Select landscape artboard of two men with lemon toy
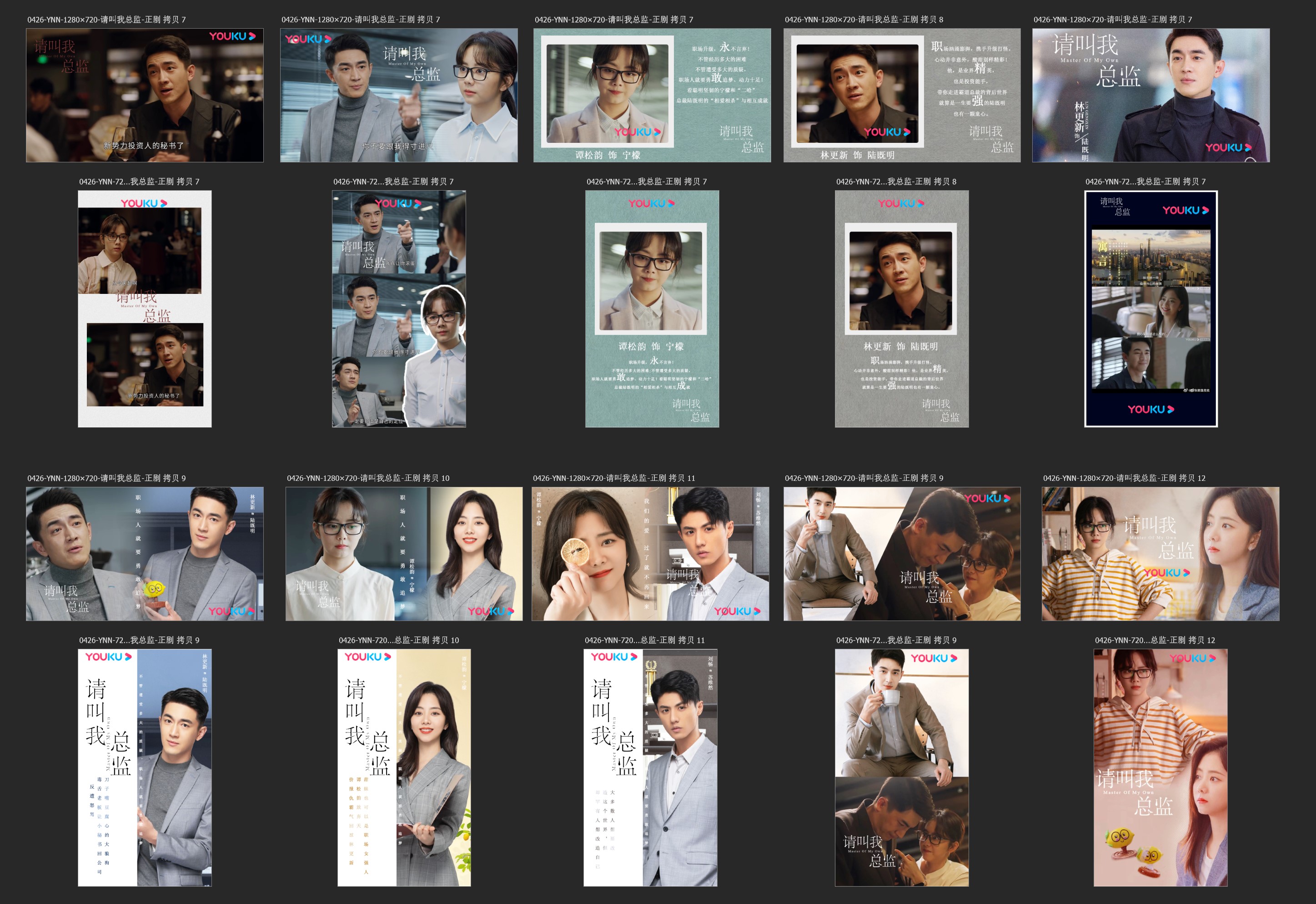This screenshot has width=1316, height=904. [x=145, y=554]
